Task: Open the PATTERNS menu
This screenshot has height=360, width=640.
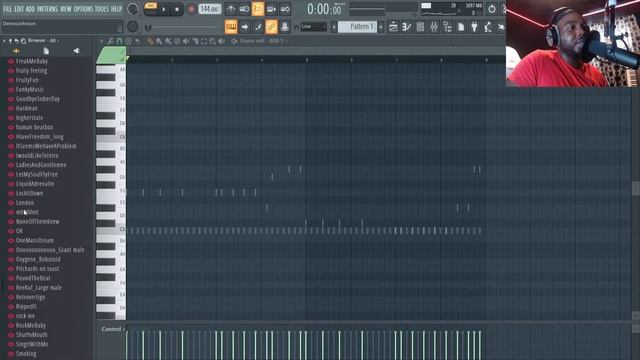Action: pos(48,9)
